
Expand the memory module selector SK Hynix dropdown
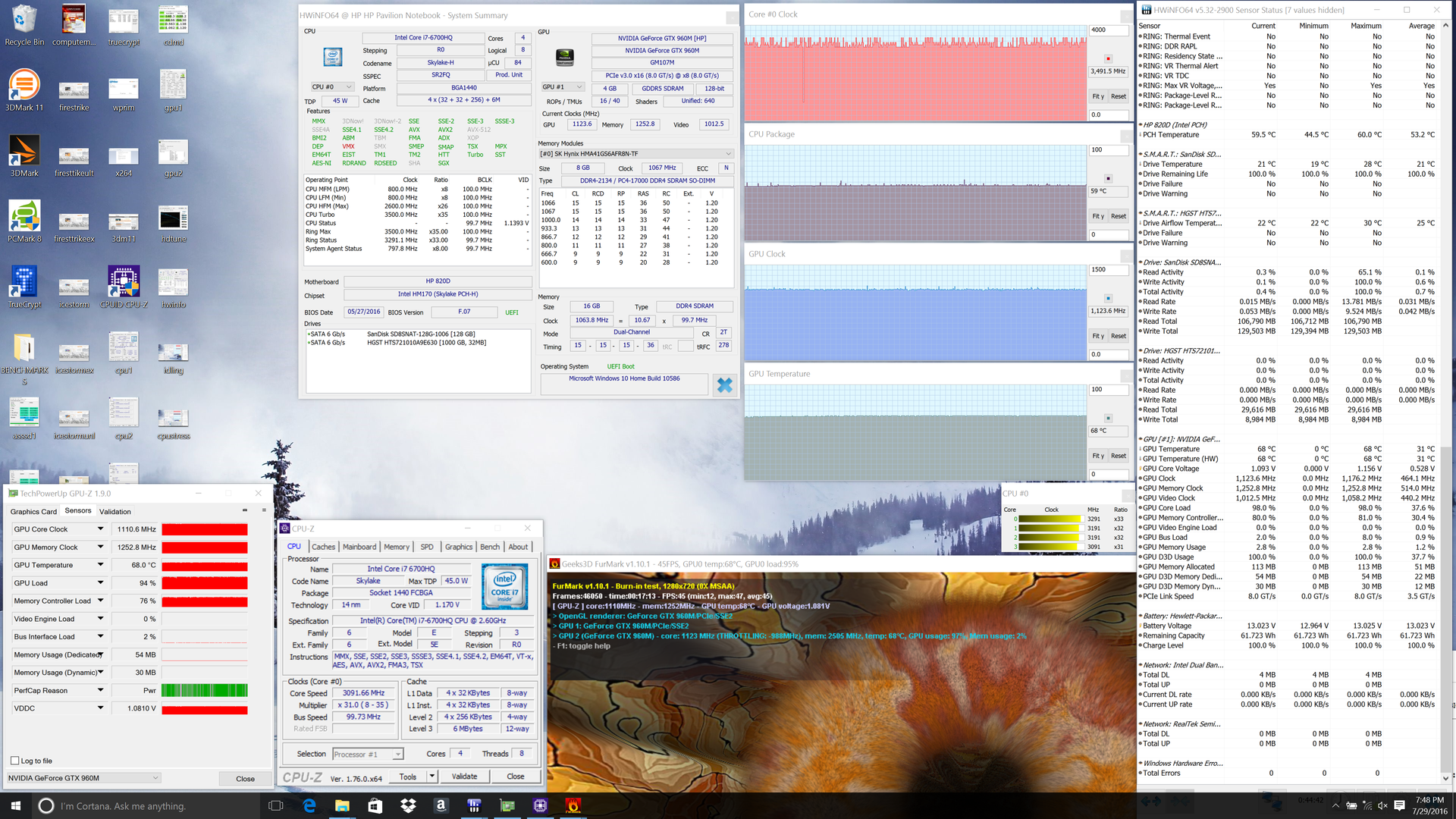635,154
